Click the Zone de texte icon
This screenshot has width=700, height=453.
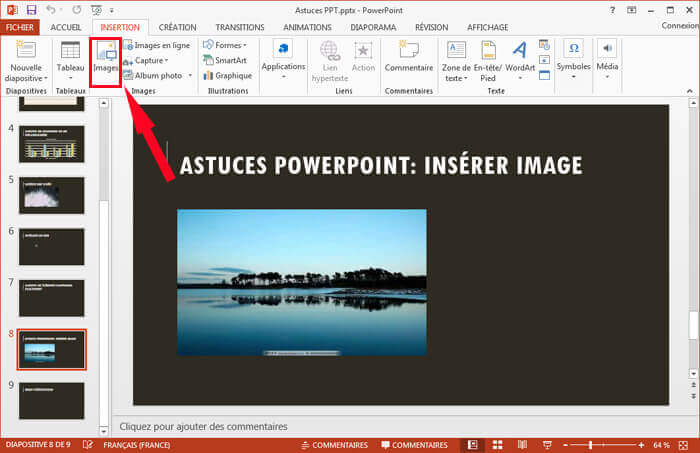pyautogui.click(x=456, y=50)
